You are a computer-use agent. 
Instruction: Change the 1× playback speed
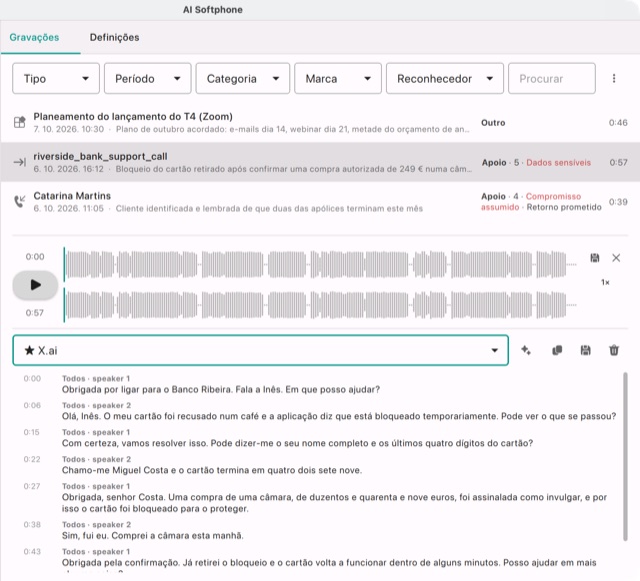(605, 282)
